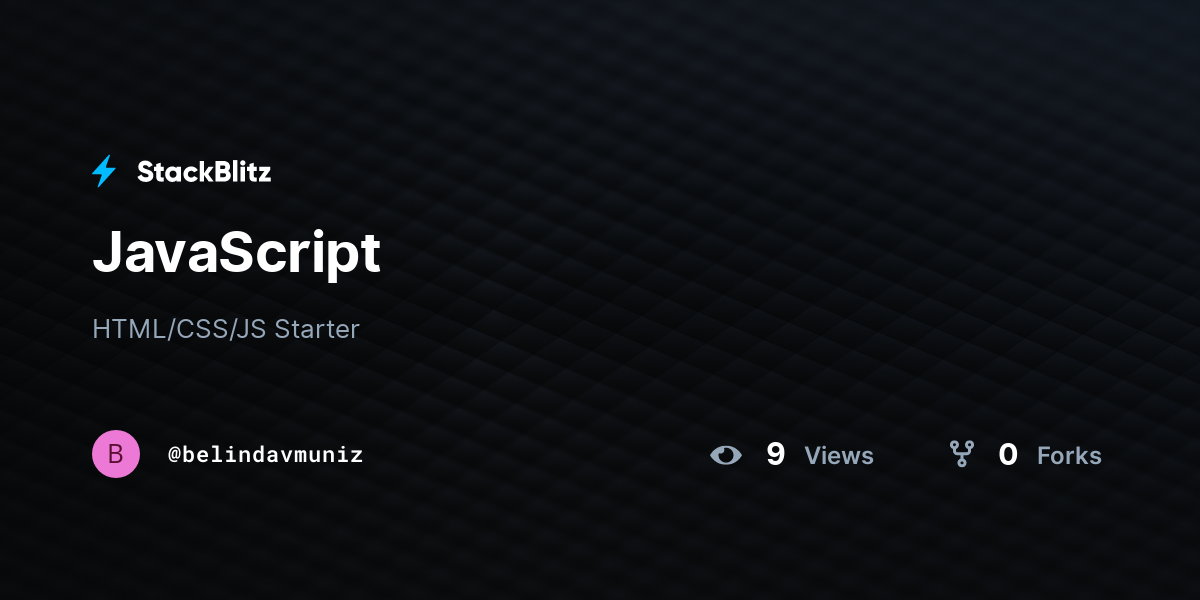Open the JavaScript project title

click(x=236, y=255)
